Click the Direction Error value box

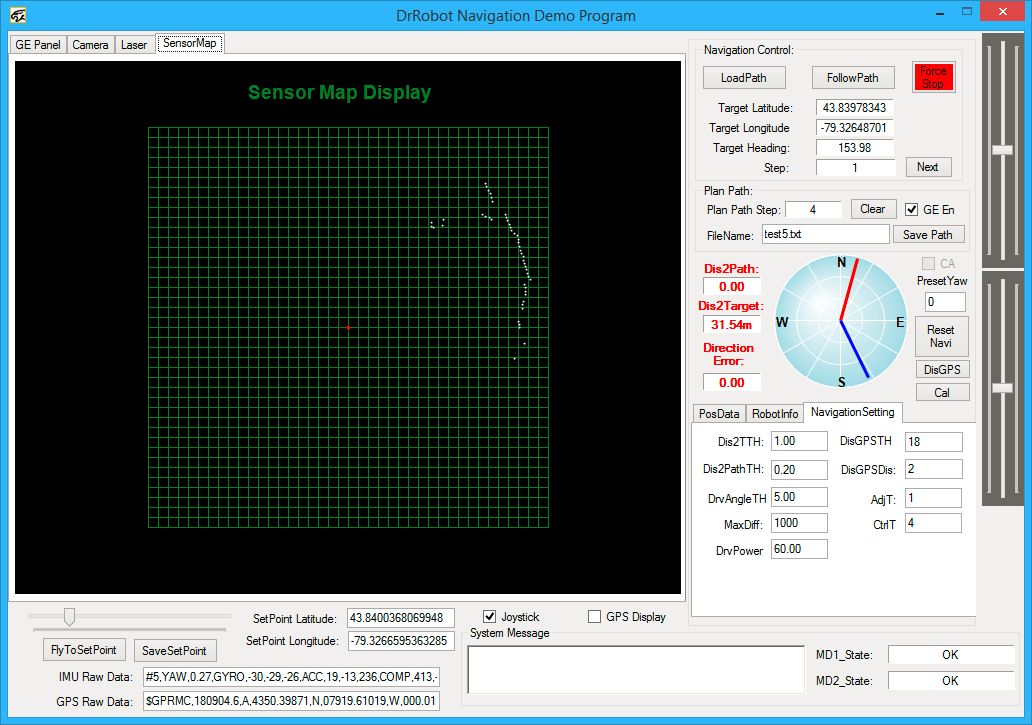[732, 382]
